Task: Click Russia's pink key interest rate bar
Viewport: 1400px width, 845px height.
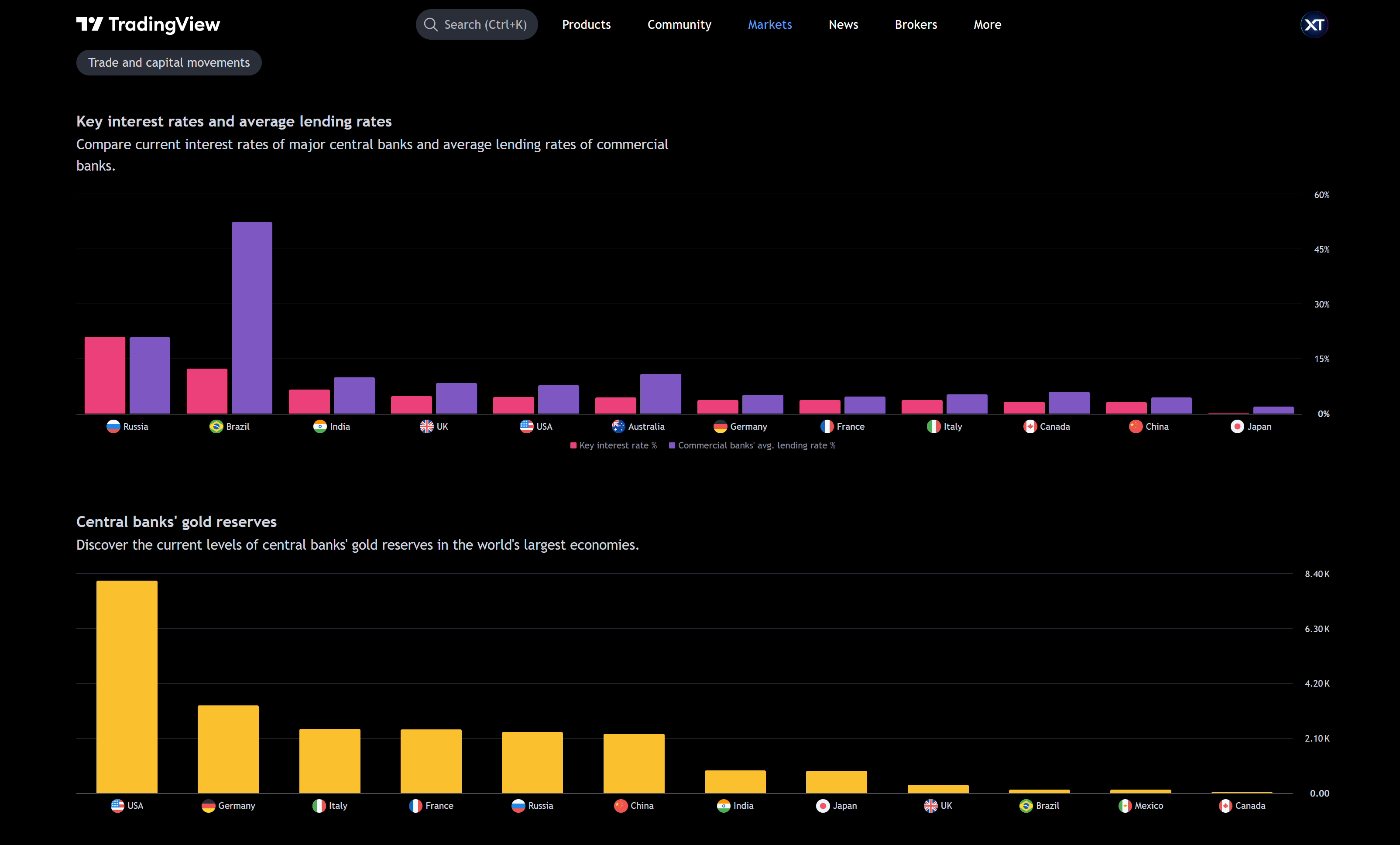Action: coord(105,375)
